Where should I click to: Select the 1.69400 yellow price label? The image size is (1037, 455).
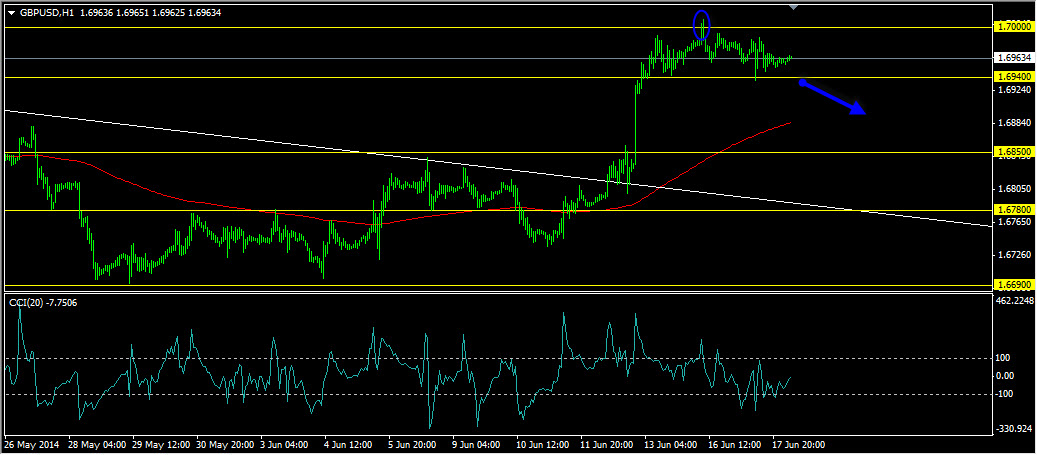click(1013, 77)
